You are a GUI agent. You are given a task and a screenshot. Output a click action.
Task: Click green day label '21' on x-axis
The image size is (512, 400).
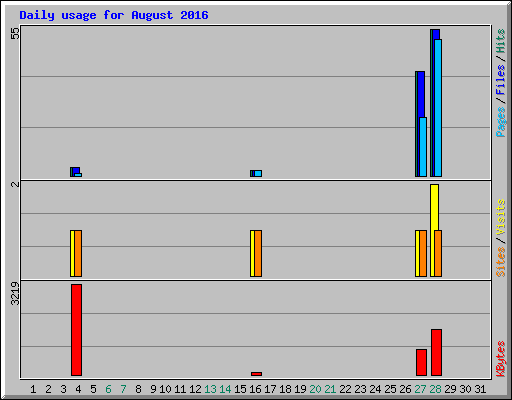(330, 389)
